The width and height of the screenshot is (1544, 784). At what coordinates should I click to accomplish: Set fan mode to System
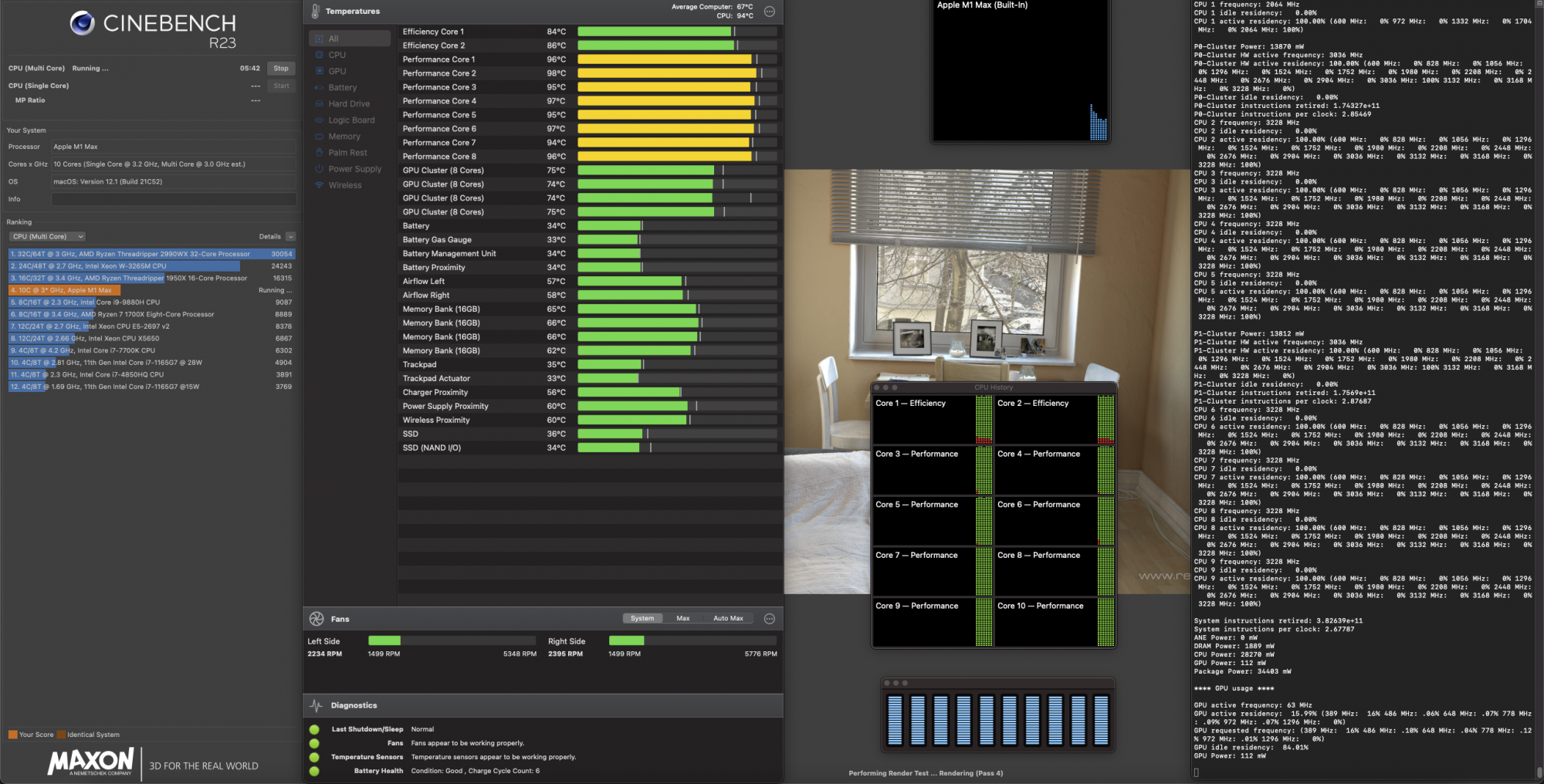(642, 618)
